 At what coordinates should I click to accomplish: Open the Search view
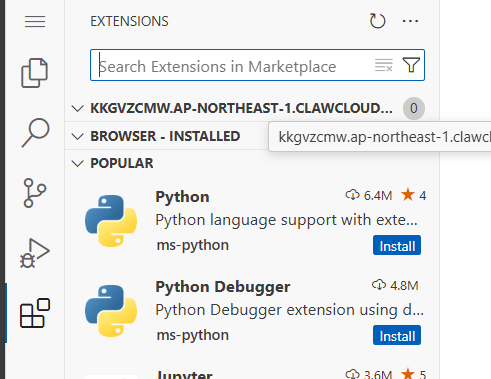35,132
